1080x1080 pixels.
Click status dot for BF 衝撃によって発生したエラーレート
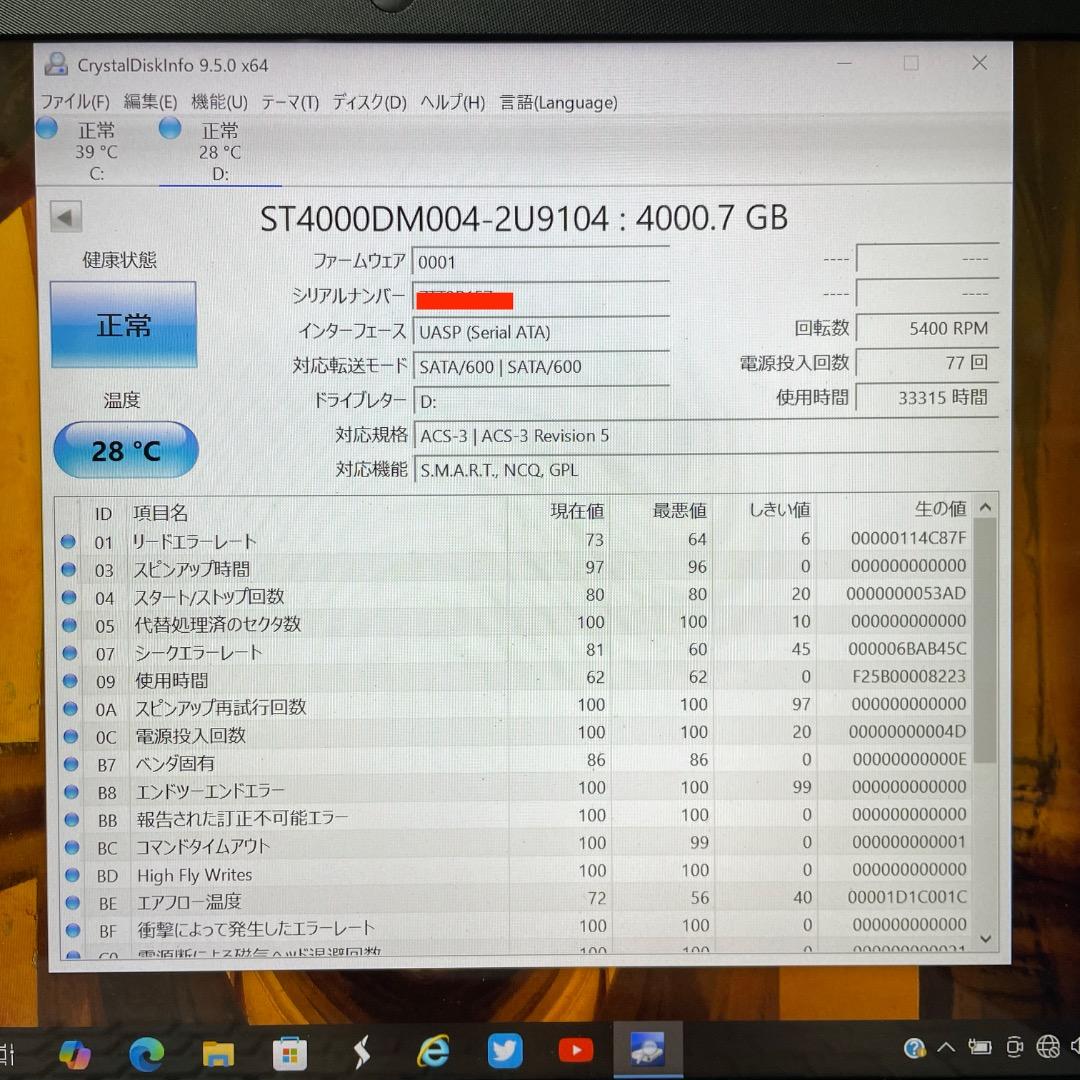click(73, 930)
